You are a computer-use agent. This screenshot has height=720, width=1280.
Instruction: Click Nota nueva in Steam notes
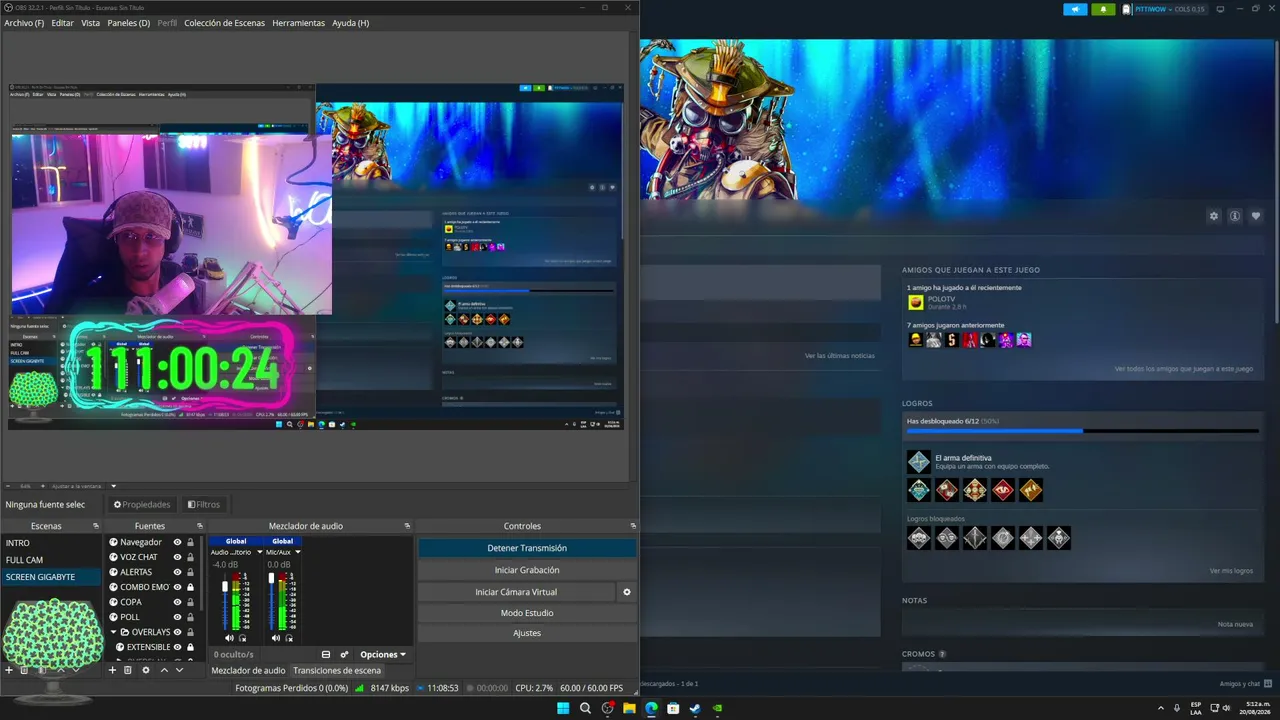coord(1235,624)
